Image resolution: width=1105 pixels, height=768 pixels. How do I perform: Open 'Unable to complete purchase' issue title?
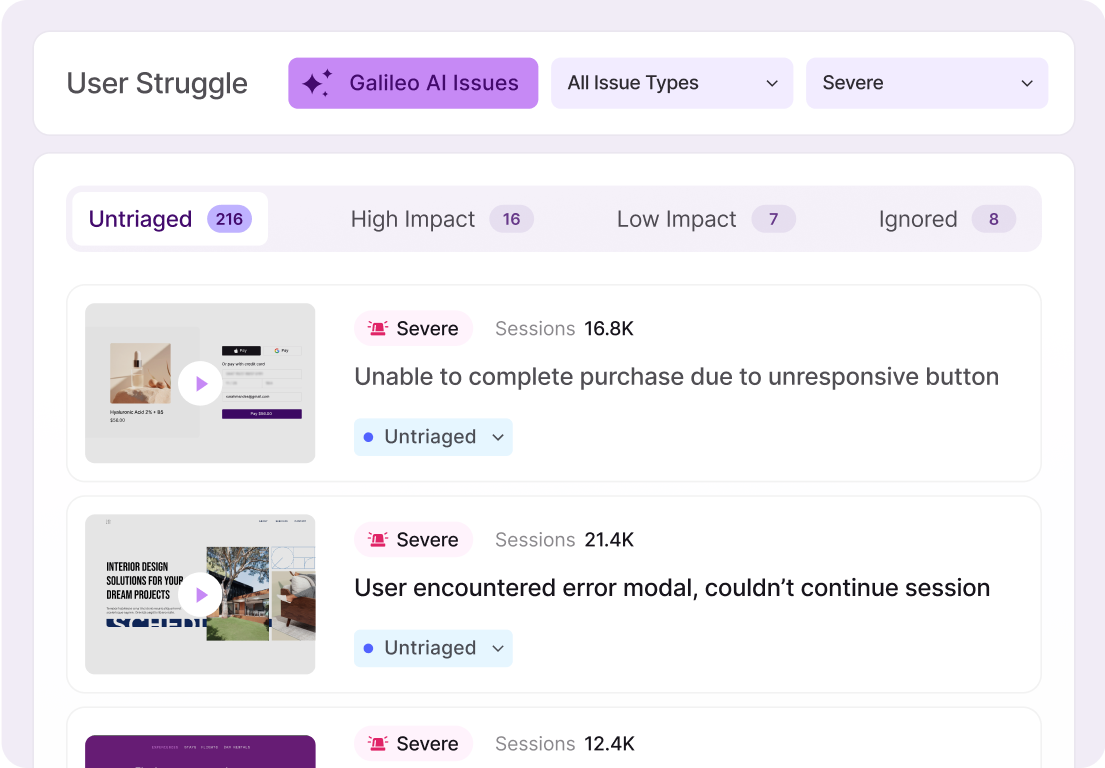point(676,377)
